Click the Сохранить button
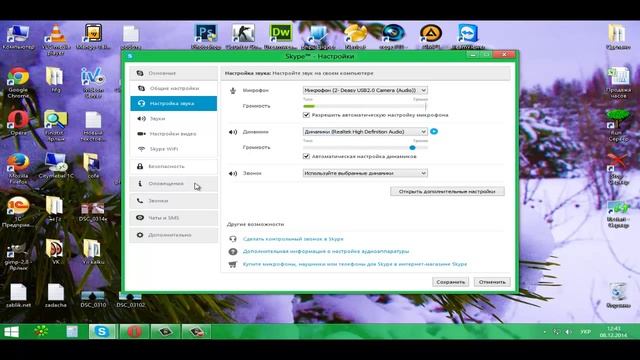Image resolution: width=640 pixels, height=360 pixels. point(451,282)
